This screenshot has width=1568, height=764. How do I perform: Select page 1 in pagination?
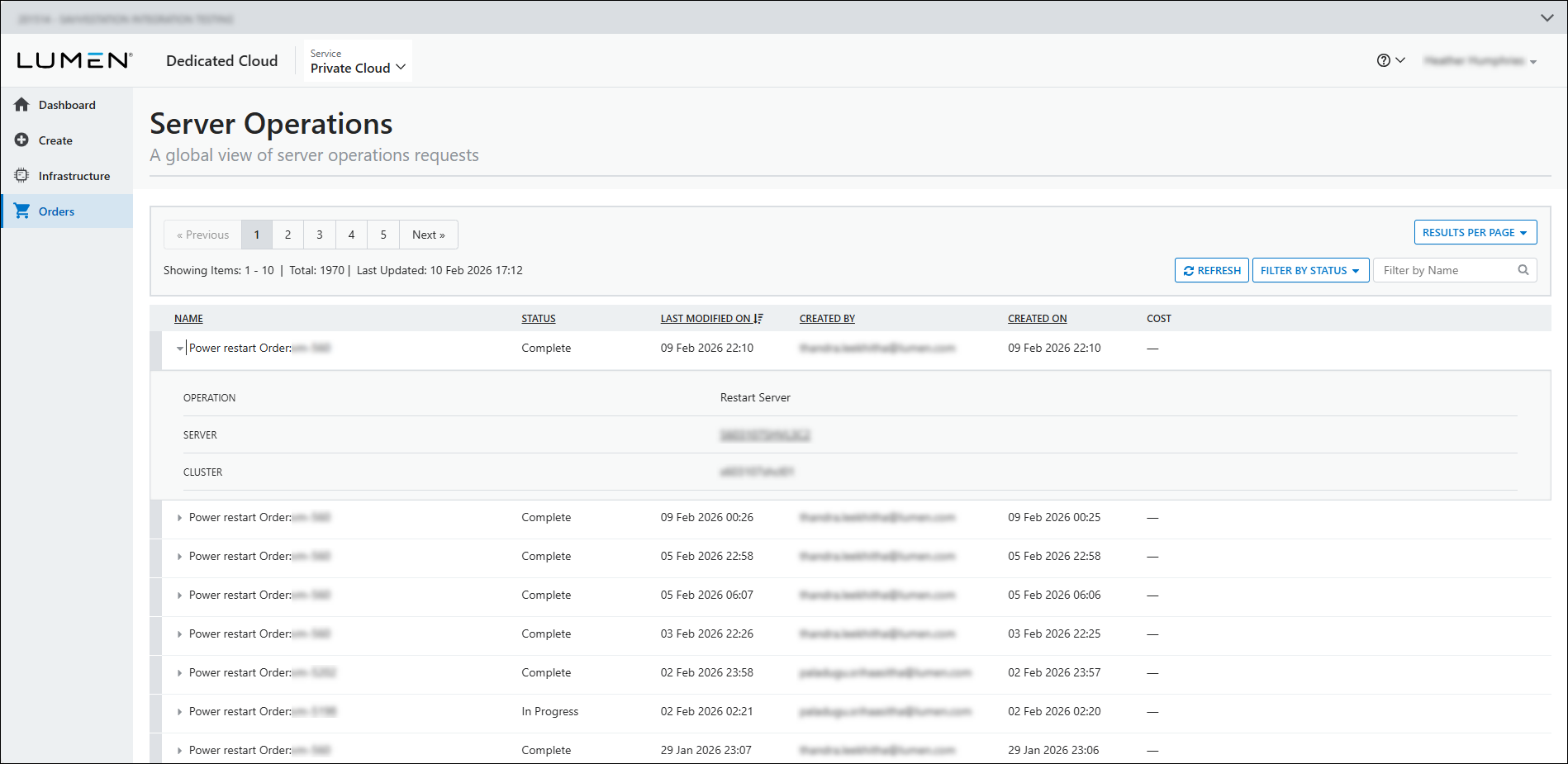pyautogui.click(x=257, y=235)
